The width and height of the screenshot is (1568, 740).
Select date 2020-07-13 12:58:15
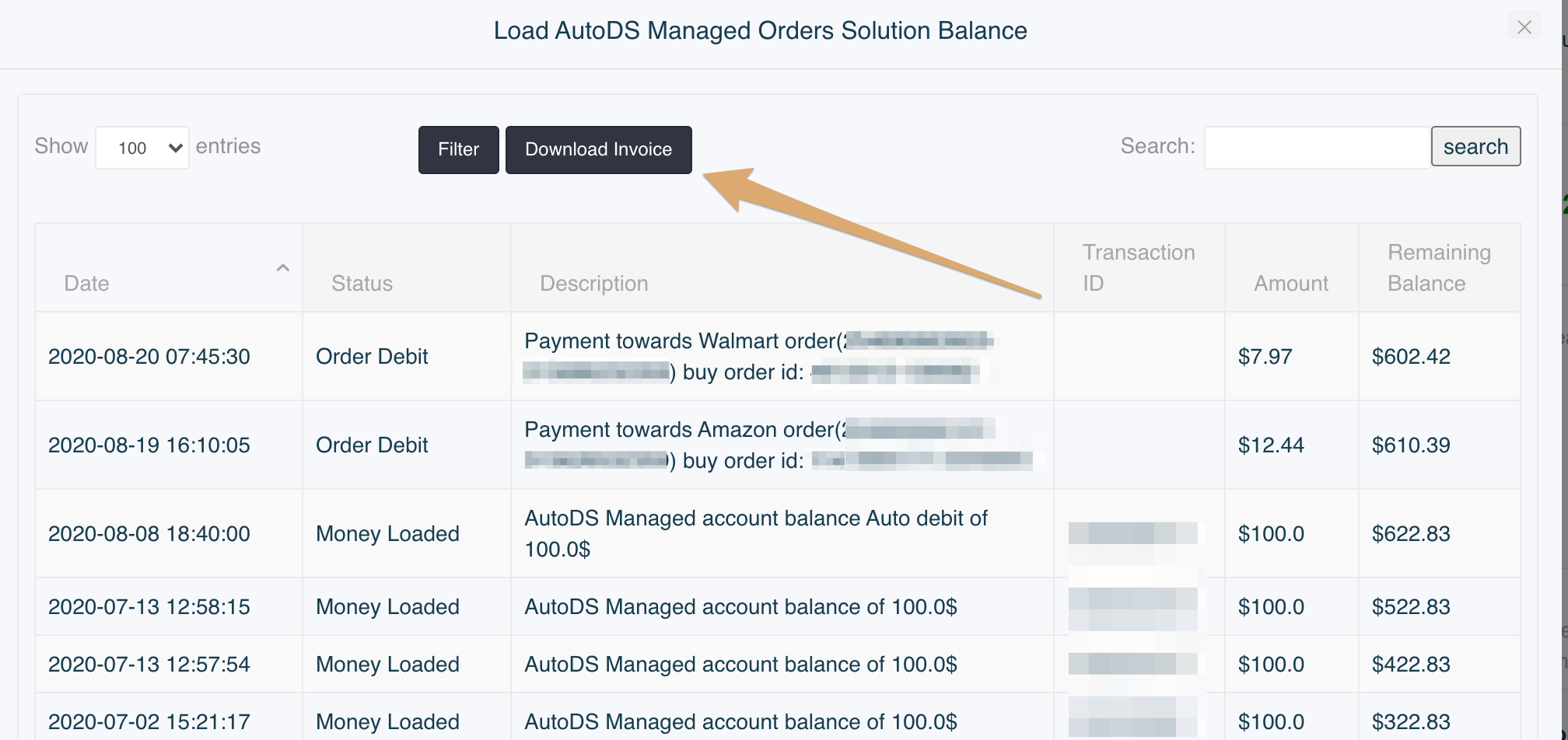click(149, 607)
